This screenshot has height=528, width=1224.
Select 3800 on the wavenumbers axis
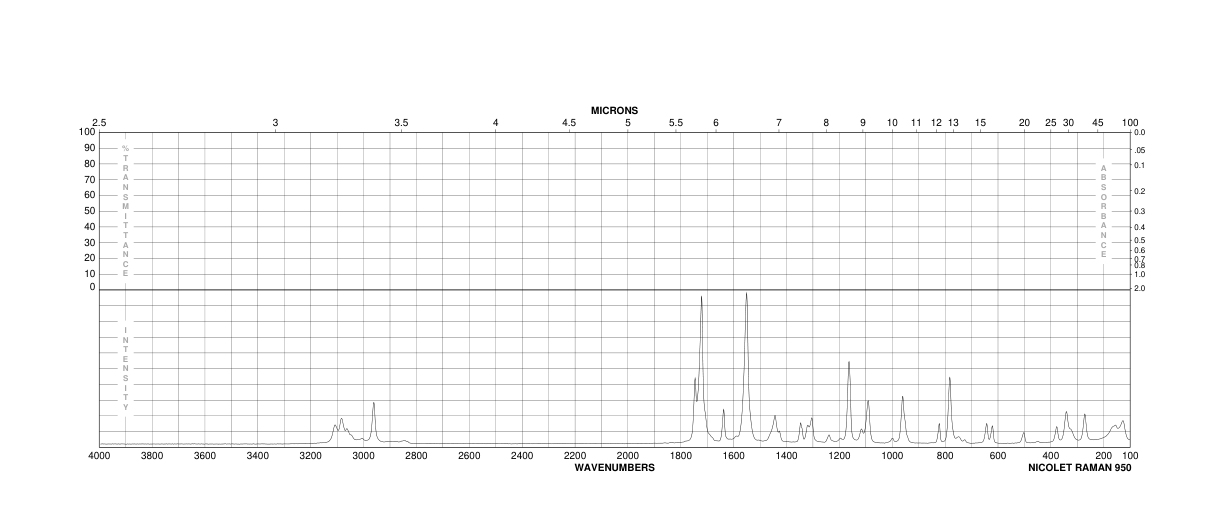(x=152, y=456)
